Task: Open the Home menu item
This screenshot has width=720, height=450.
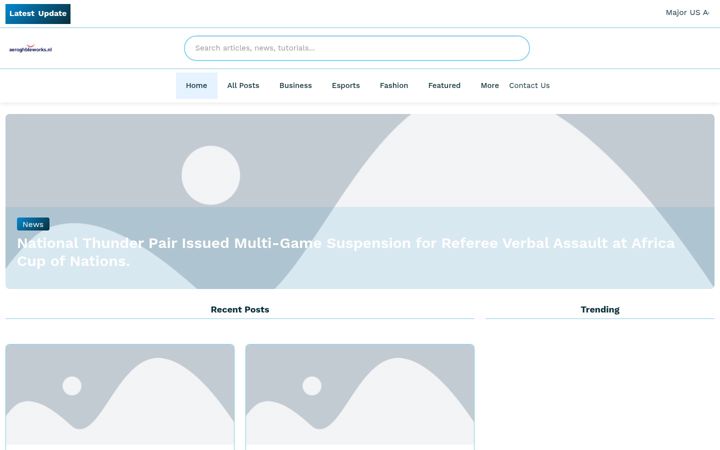Action: [x=197, y=85]
